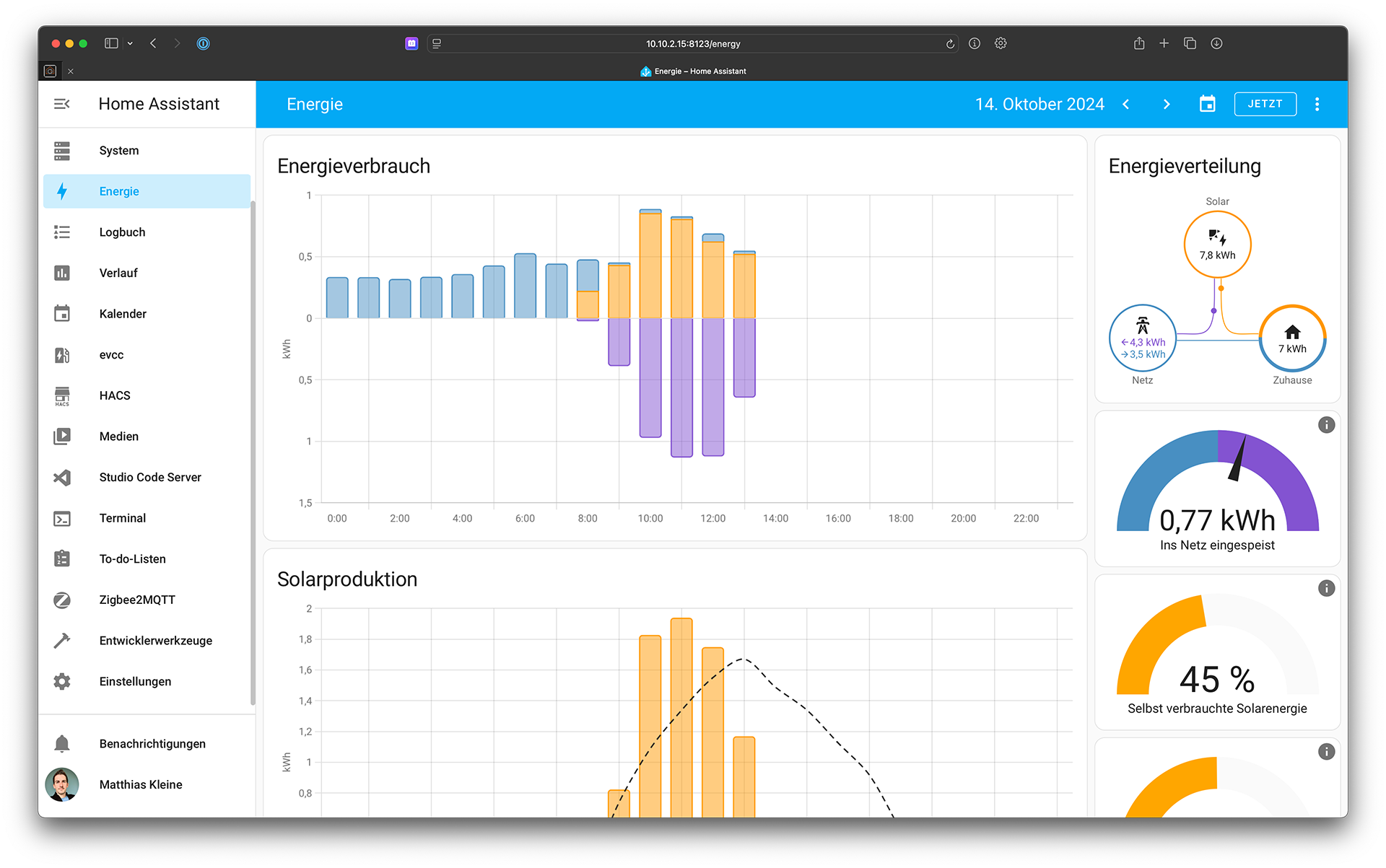The height and width of the screenshot is (868, 1386).
Task: Open Matthias Kleine user profile
Action: pyautogui.click(x=147, y=784)
